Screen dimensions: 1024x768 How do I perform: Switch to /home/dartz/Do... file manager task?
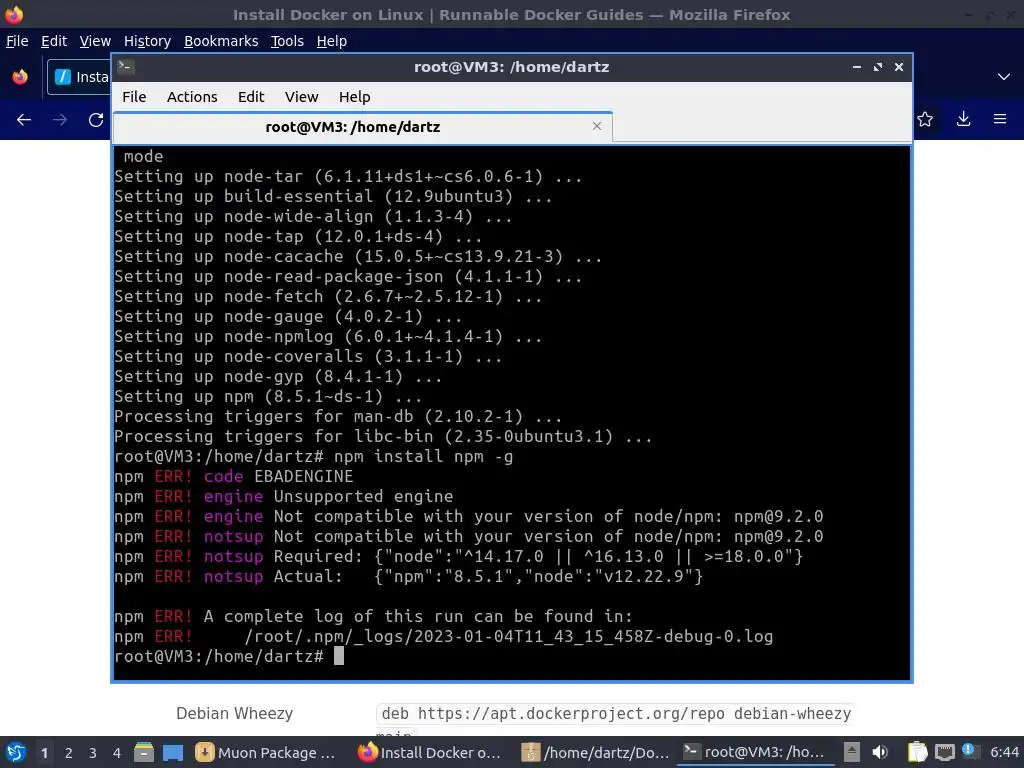click(596, 753)
